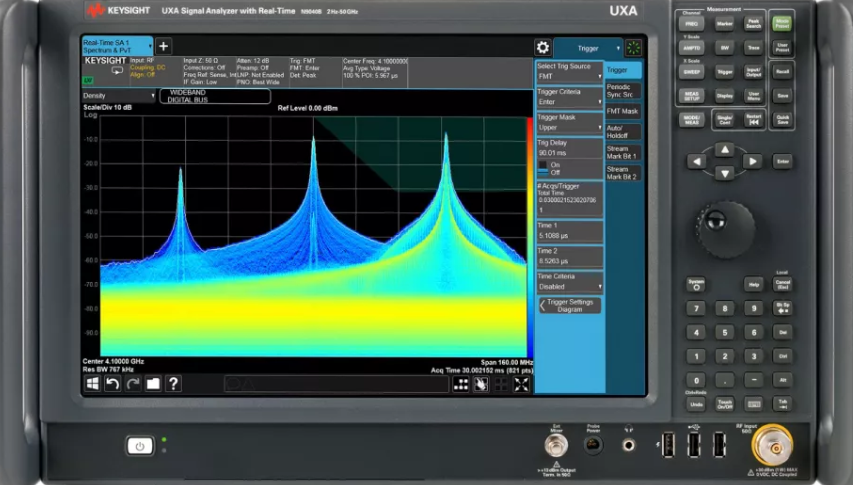Click the power button on the front panel
853x485 pixels.
(140, 446)
